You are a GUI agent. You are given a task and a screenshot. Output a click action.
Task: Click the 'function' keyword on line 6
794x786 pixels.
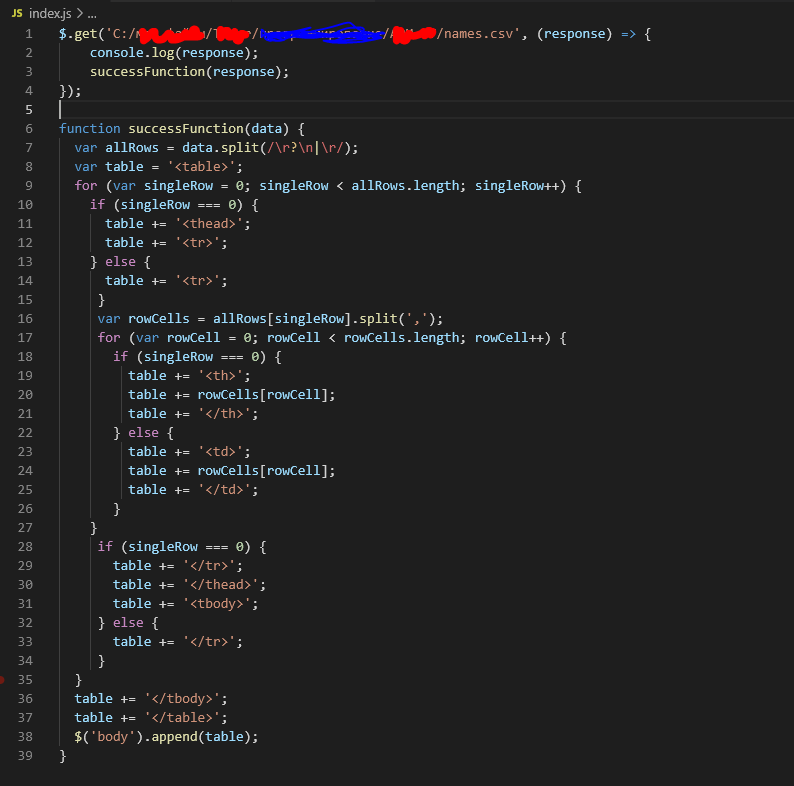[x=90, y=129]
